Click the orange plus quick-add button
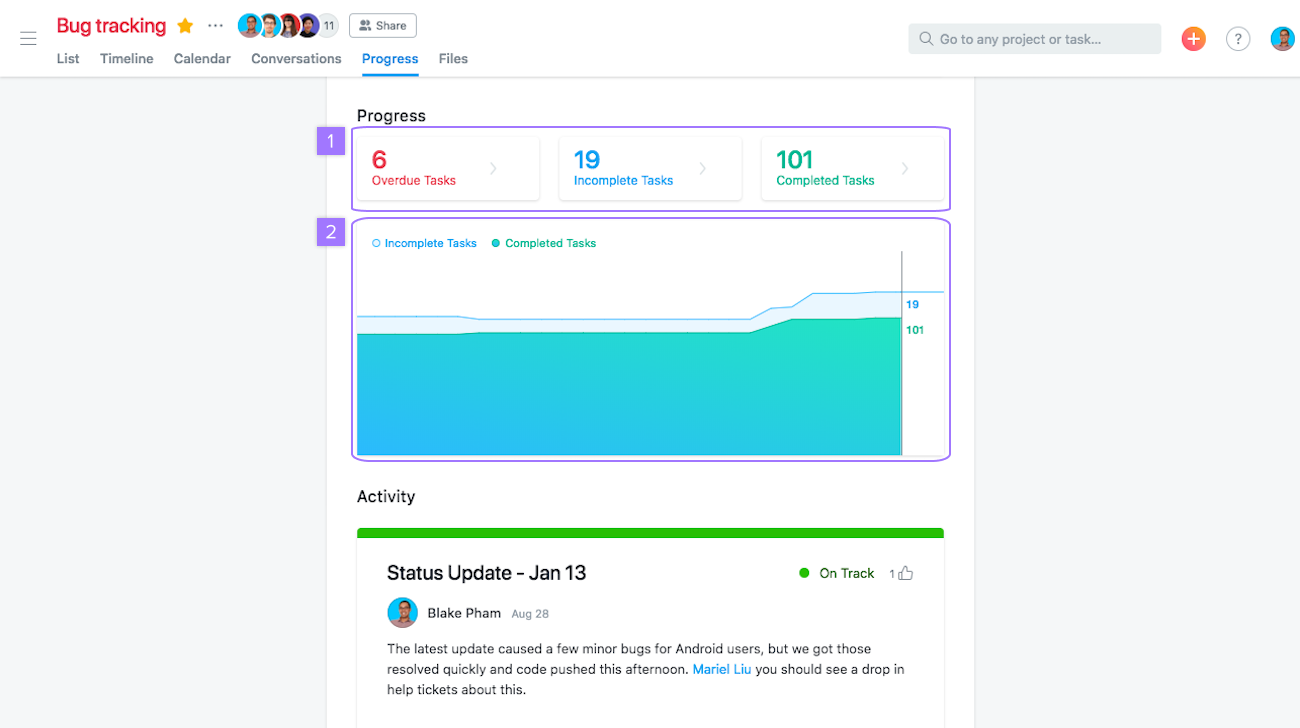Viewport: 1300px width, 728px height. pyautogui.click(x=1193, y=39)
